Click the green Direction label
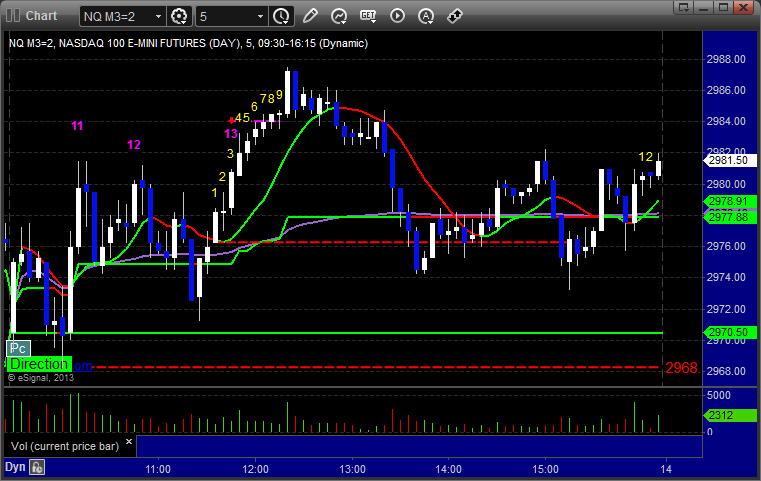The height and width of the screenshot is (481, 761). point(39,364)
